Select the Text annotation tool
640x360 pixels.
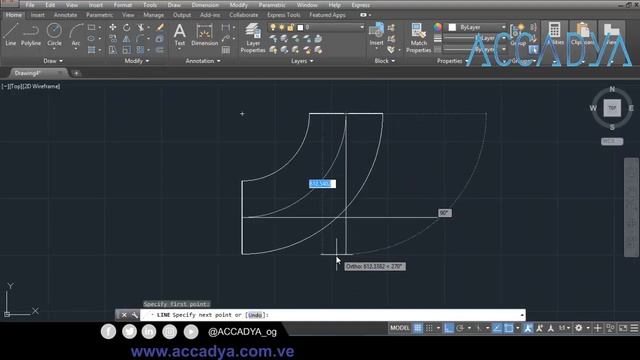click(180, 34)
